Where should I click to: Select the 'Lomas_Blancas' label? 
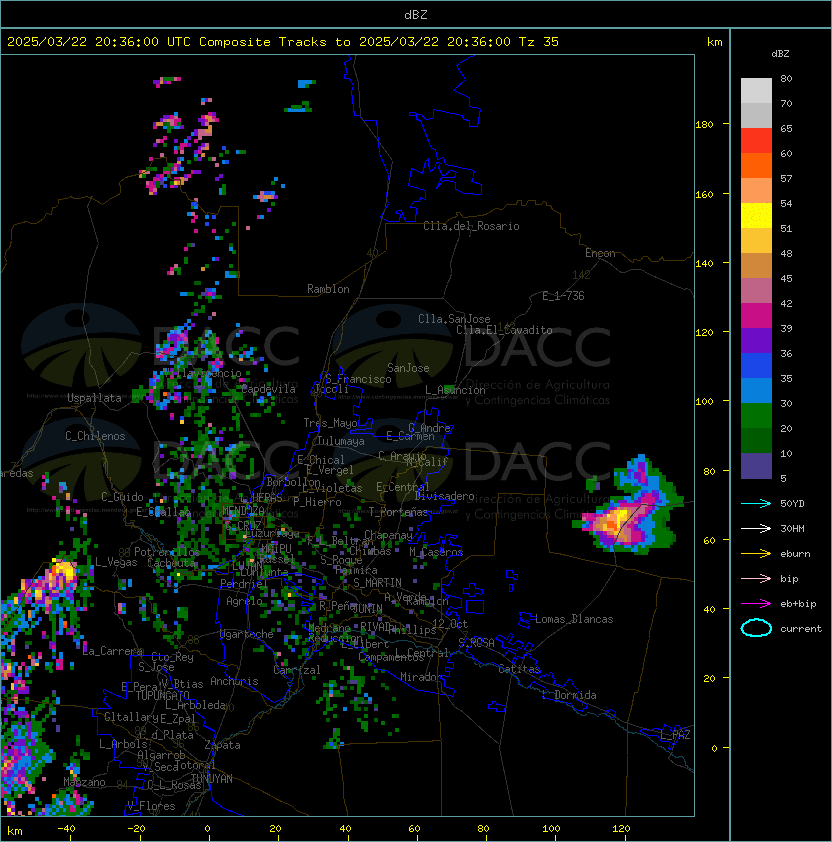pos(574,619)
